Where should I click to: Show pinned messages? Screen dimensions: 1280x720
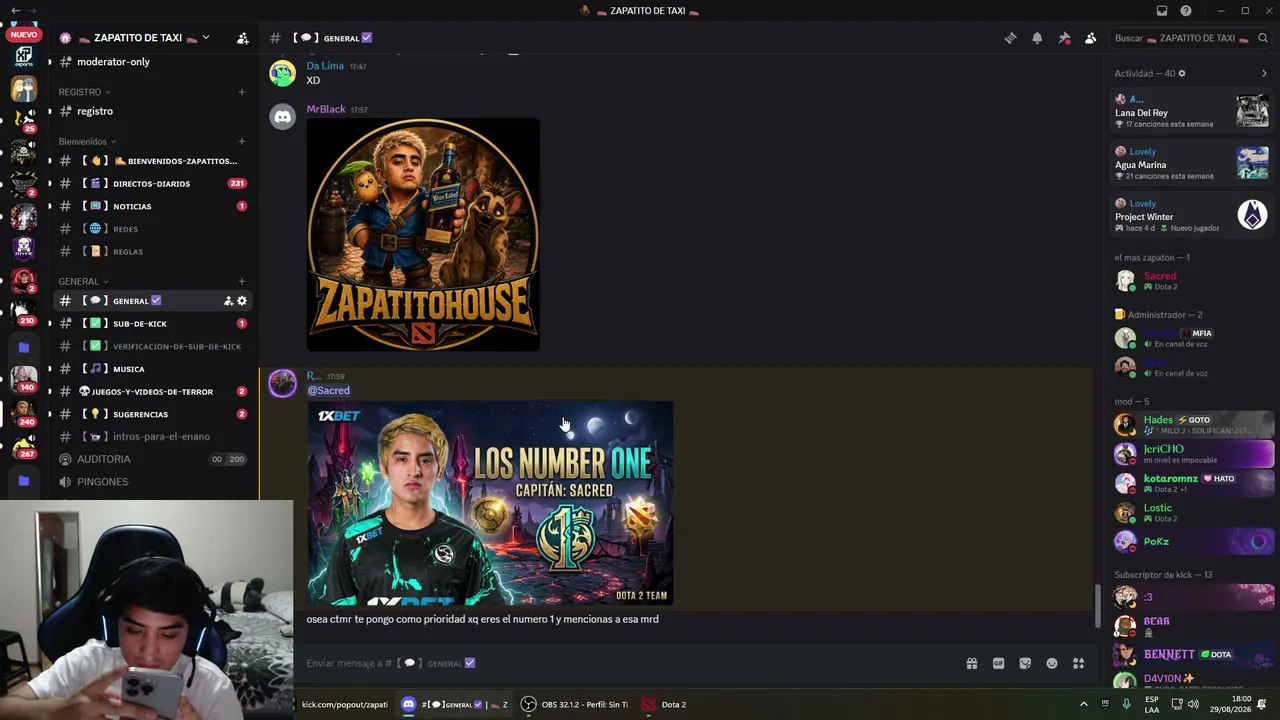1064,38
